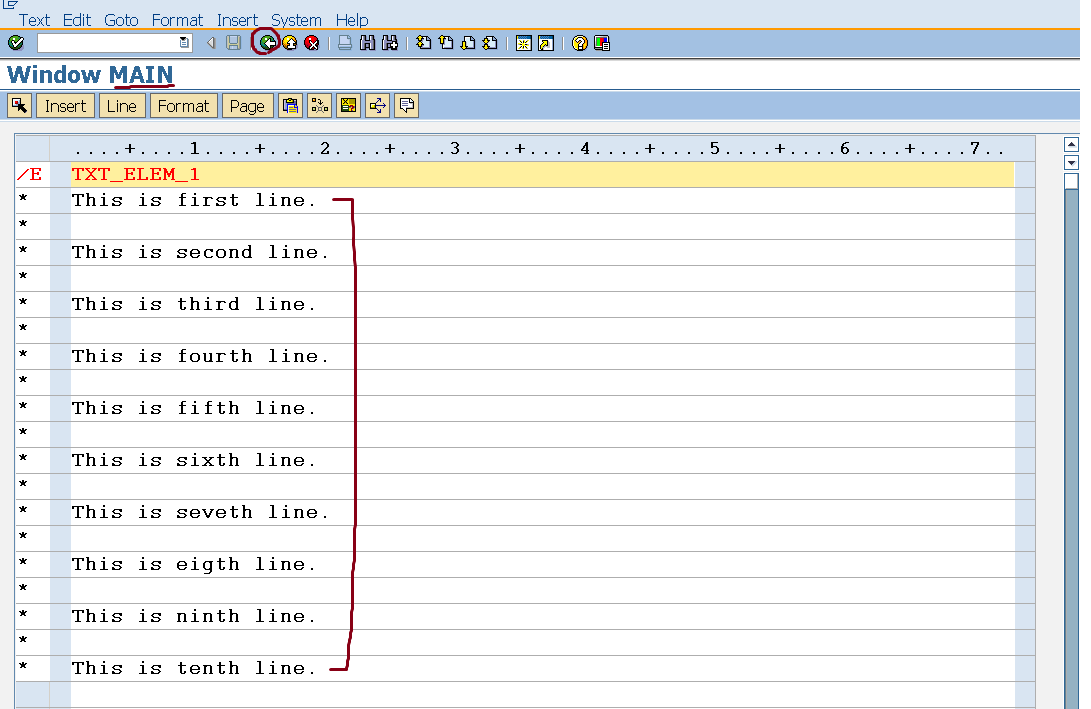The width and height of the screenshot is (1091, 709).
Task: Open the Format menu in menu bar
Action: tap(177, 20)
